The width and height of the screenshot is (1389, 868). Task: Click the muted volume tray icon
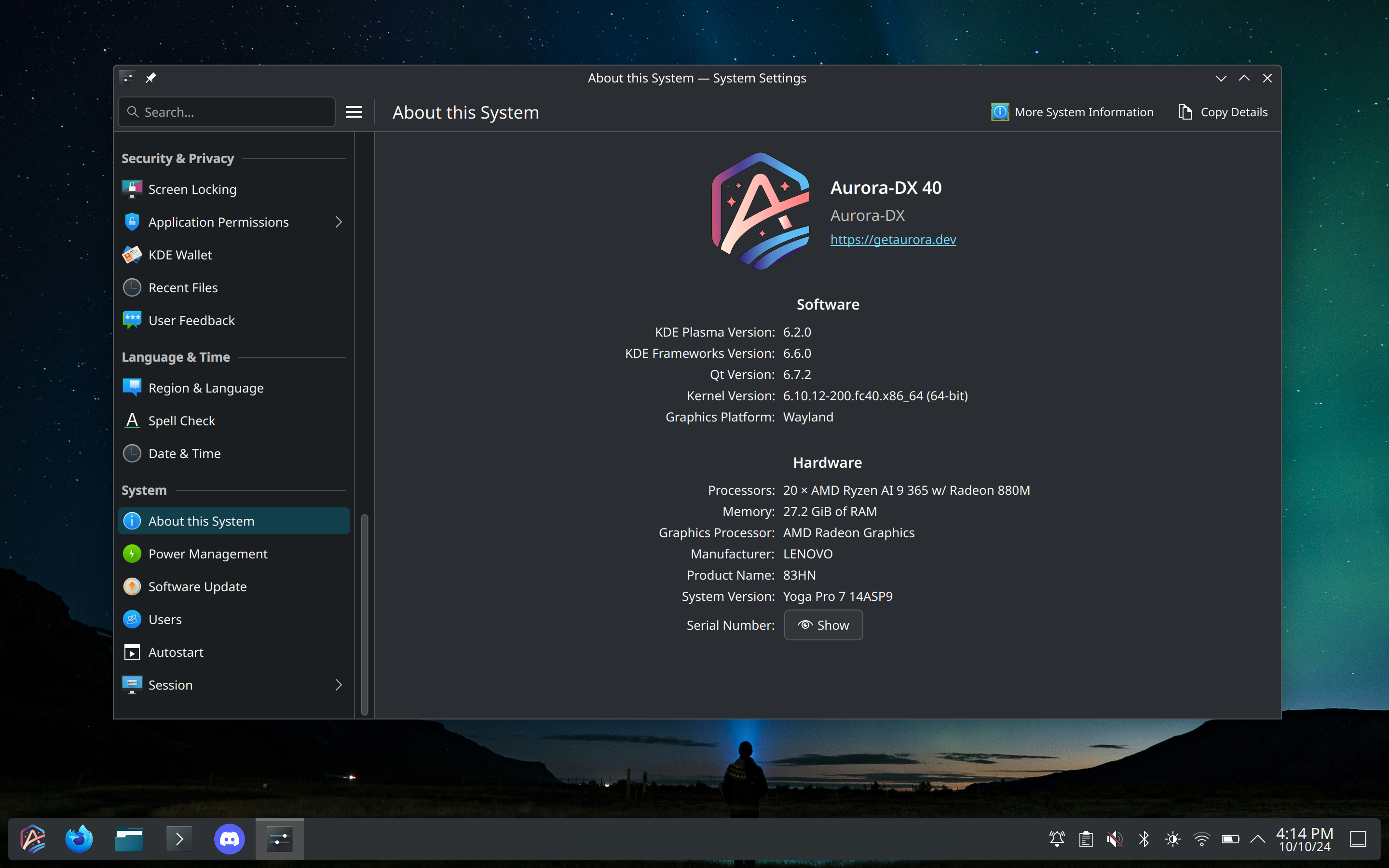[1115, 839]
